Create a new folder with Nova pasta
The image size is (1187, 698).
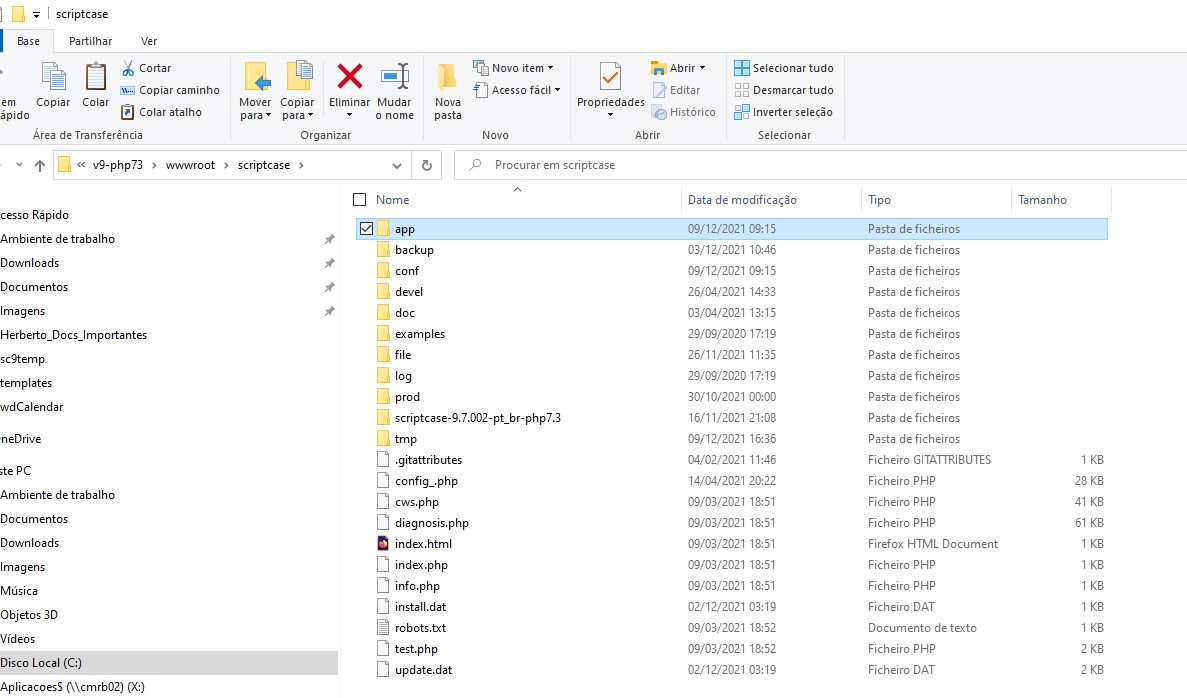447,91
